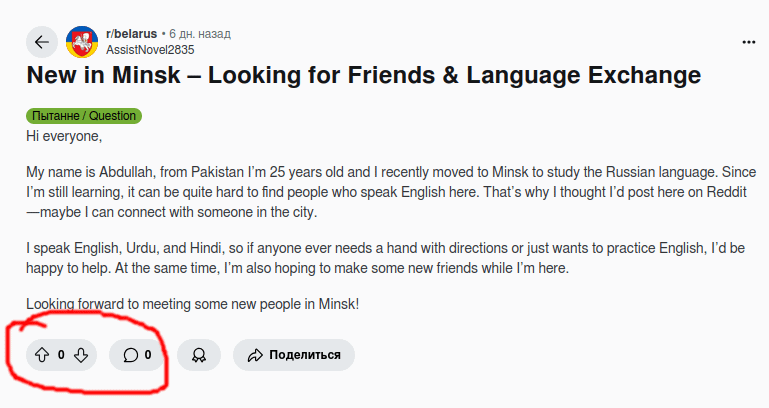Click the share arrow icon
The height and width of the screenshot is (408, 769).
(254, 354)
